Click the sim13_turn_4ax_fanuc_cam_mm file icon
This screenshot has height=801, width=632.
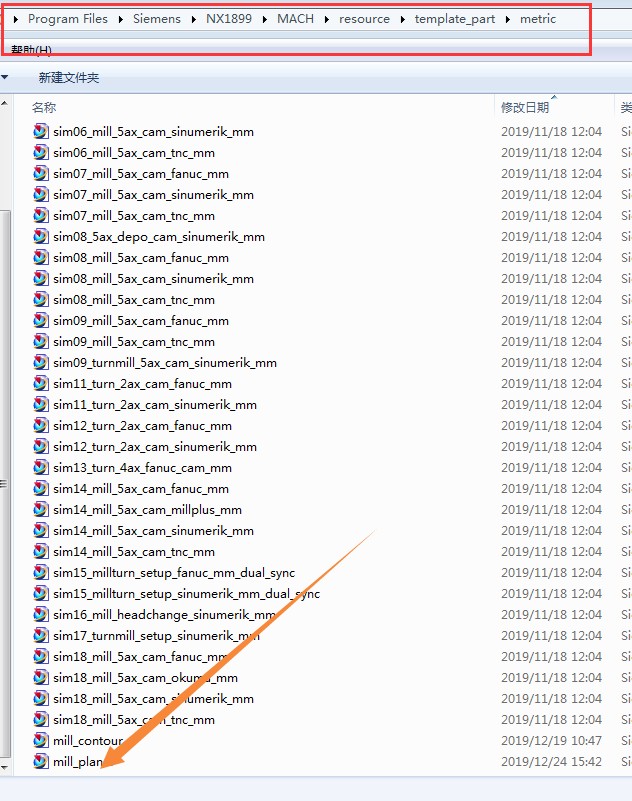[41, 467]
